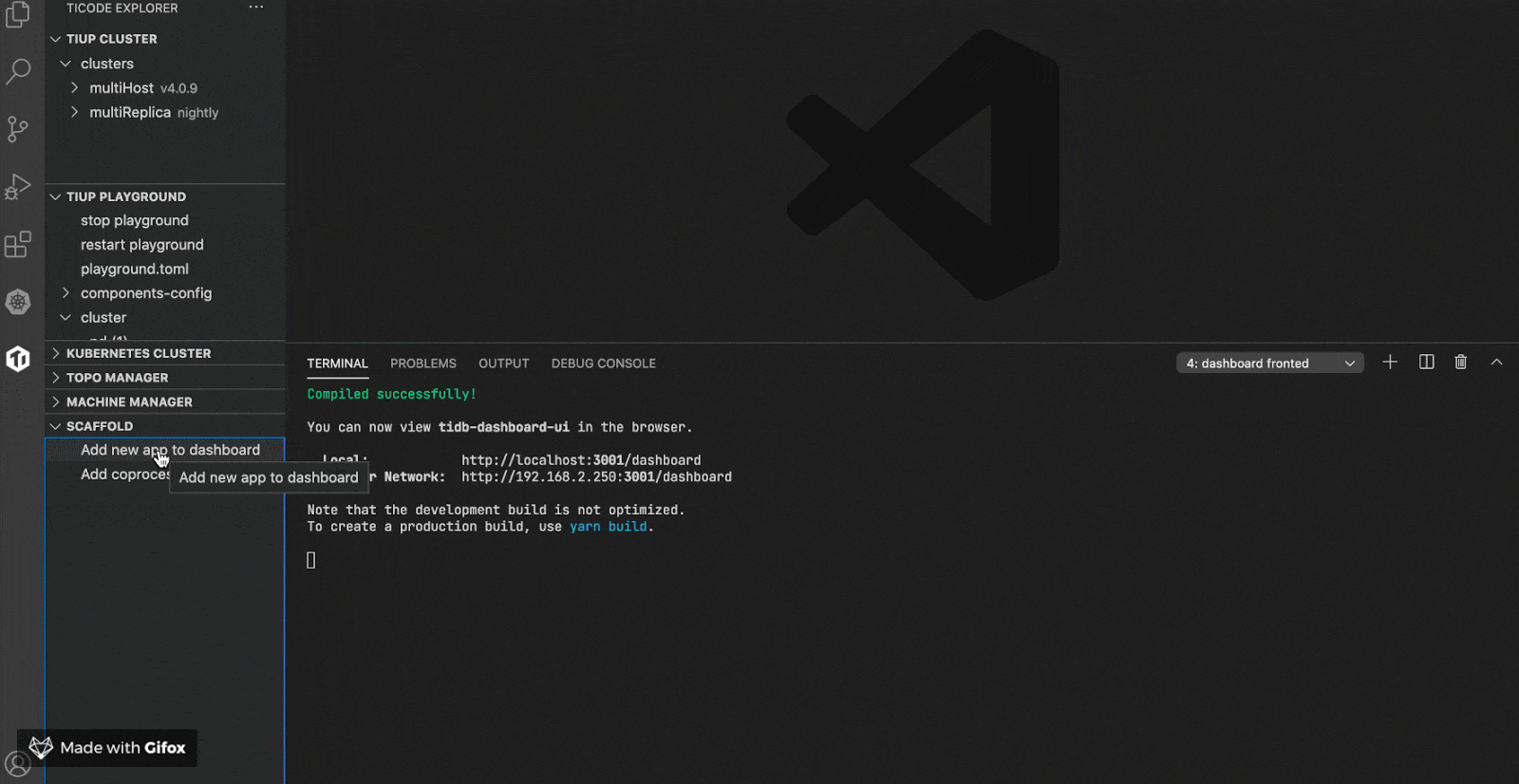Expand the KUBERNETES CLUSTER section
This screenshot has height=784, width=1519.
point(55,353)
